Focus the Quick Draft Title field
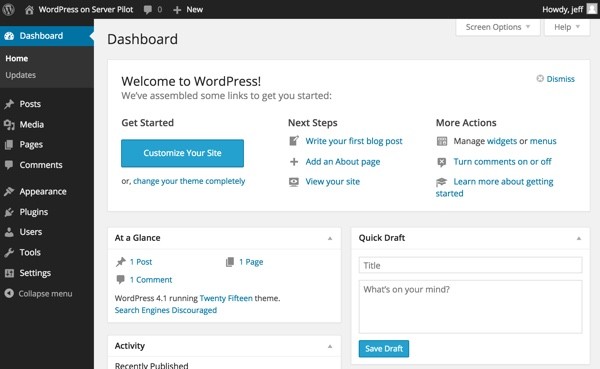The height and width of the screenshot is (369, 600). [470, 265]
